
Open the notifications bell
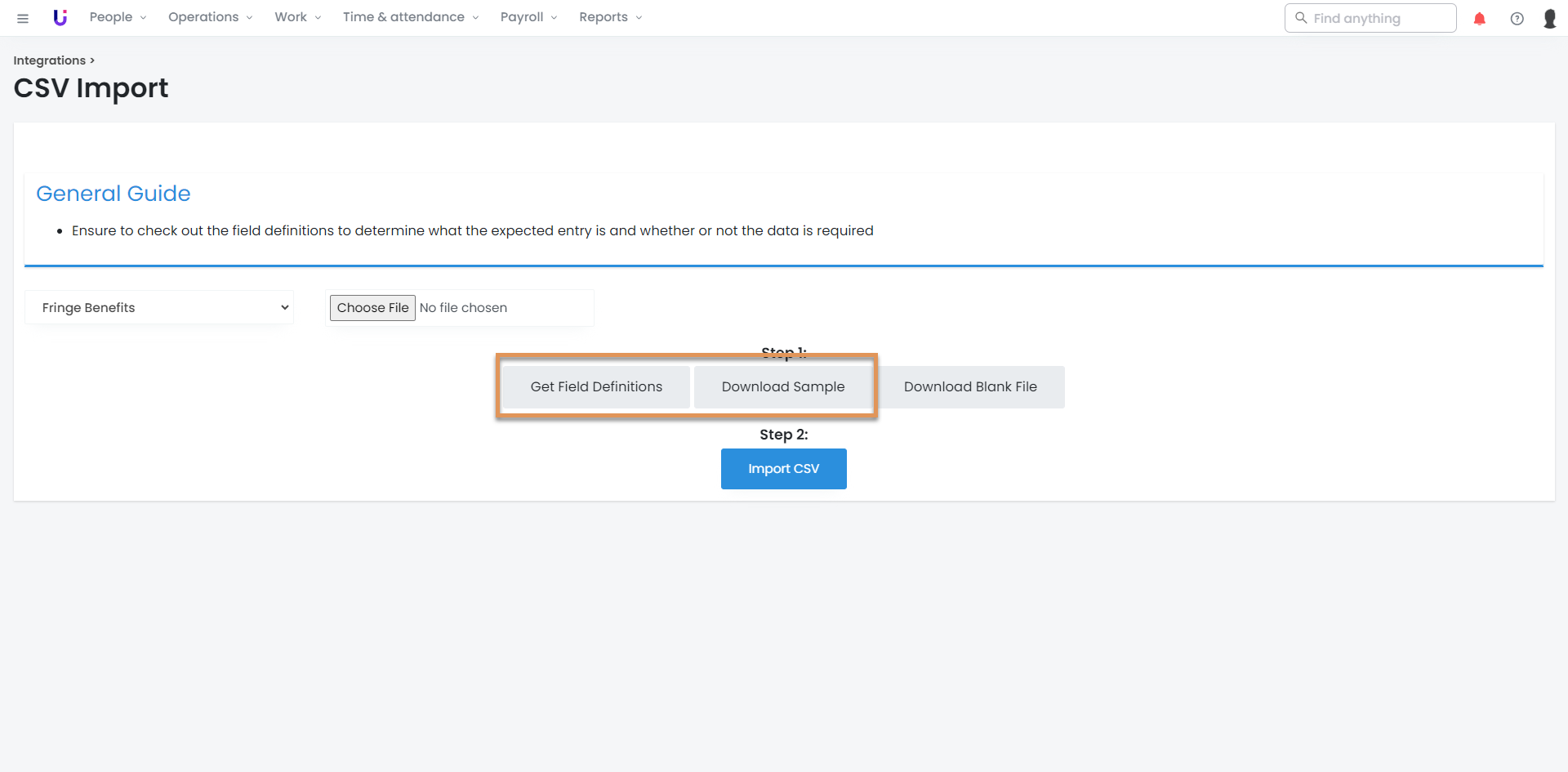coord(1479,19)
